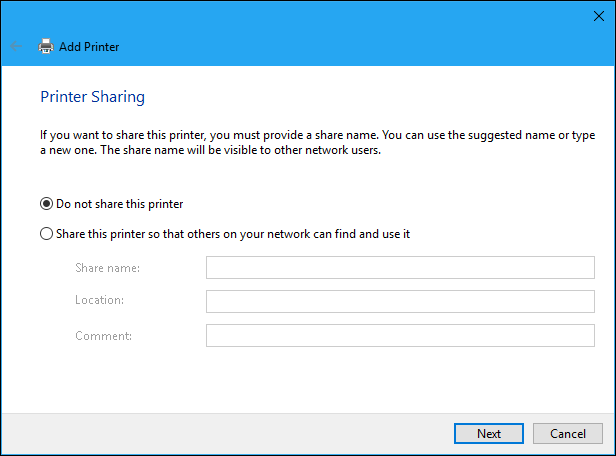Click the share name instructions paragraph

300,142
